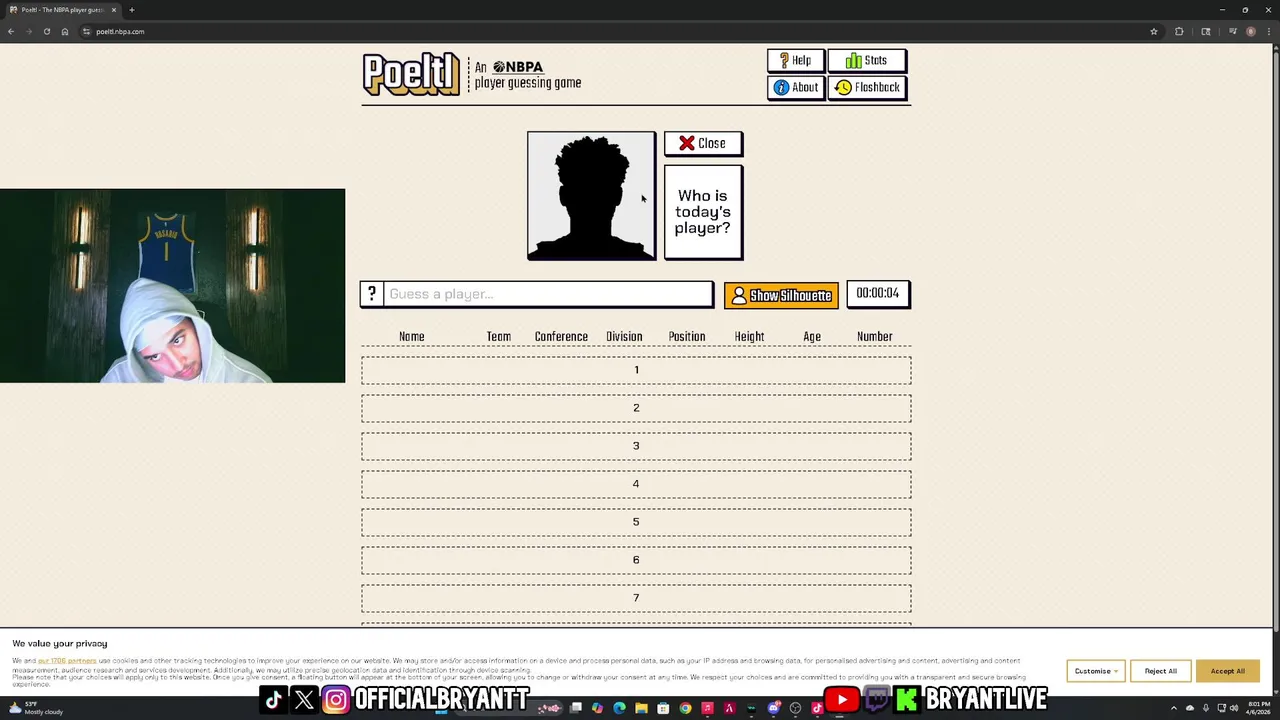Open the browser profile avatar

tap(1251, 31)
